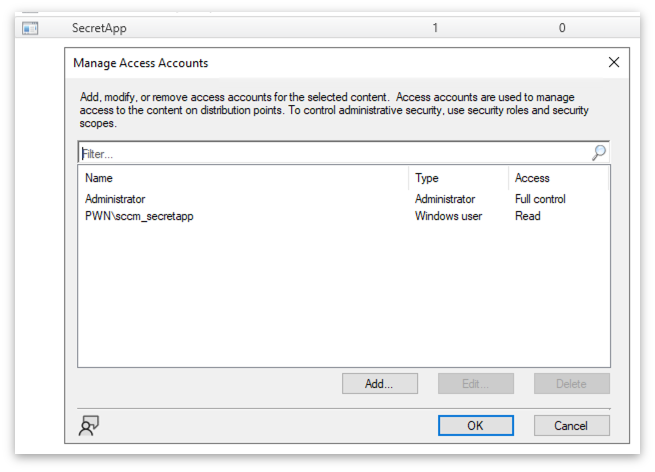
Task: Confirm with the OK button
Action: click(475, 425)
